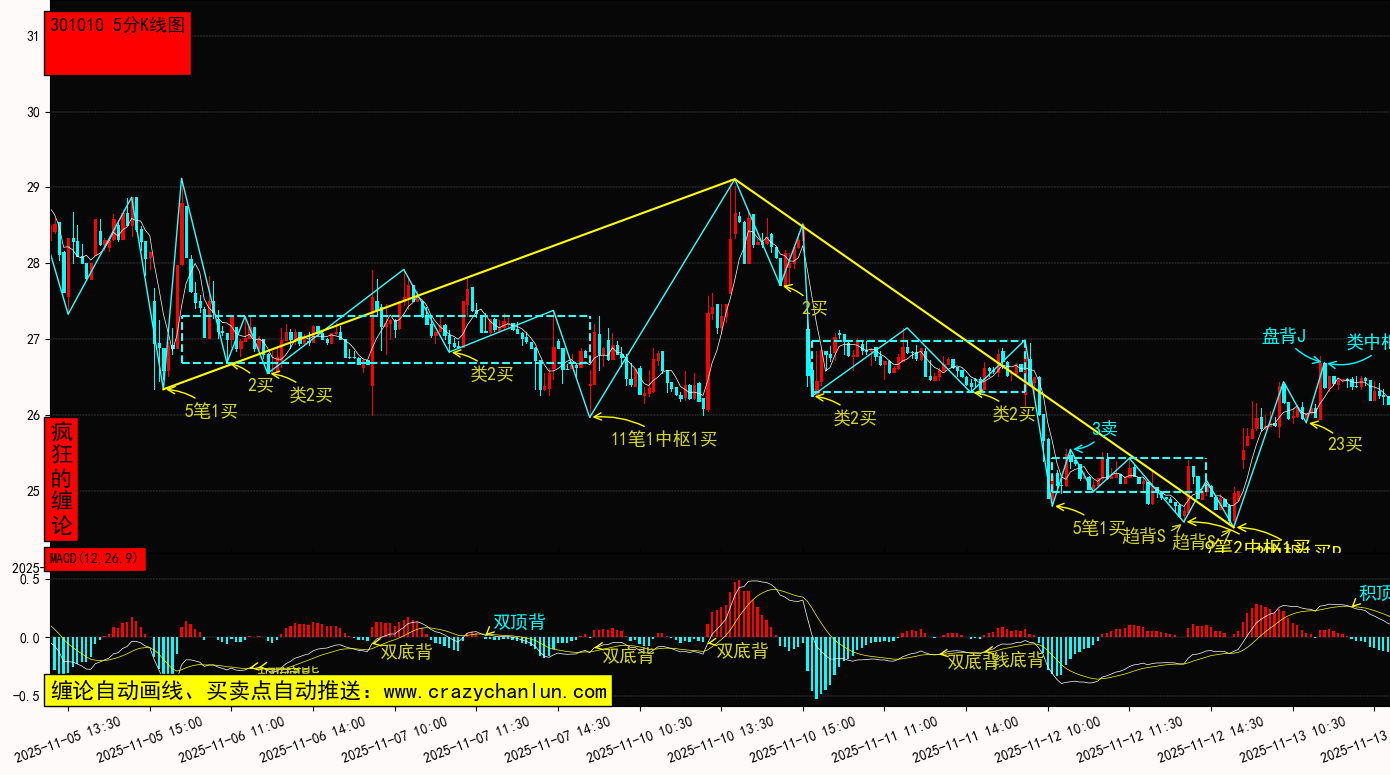This screenshot has width=1390, height=775.
Task: Click the MACD axis value -0.5
Action: 27,696
